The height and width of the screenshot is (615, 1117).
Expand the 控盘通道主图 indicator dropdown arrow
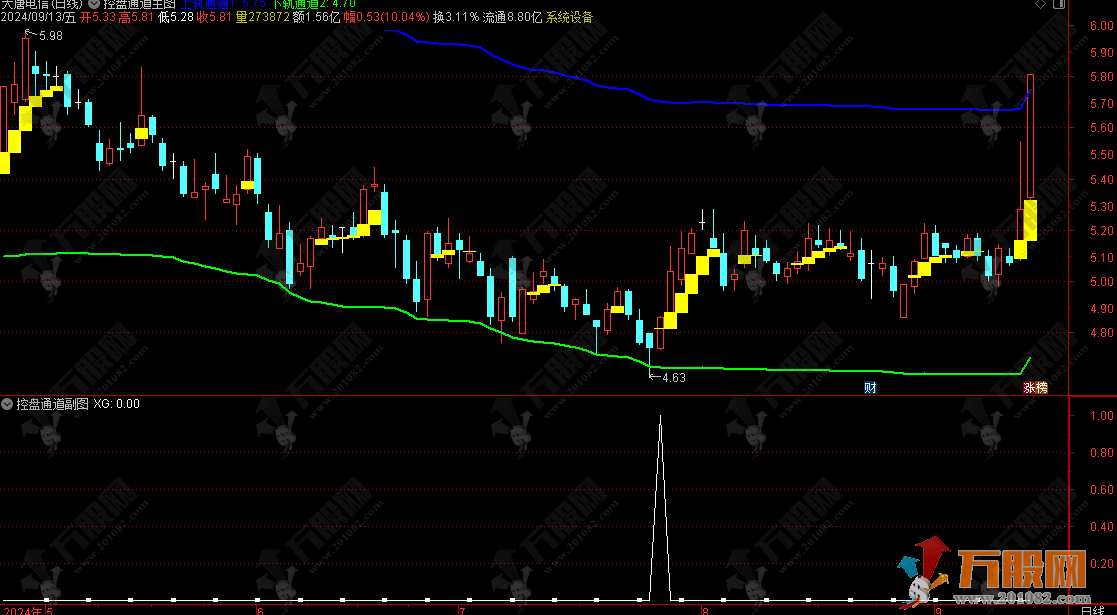(x=94, y=4)
